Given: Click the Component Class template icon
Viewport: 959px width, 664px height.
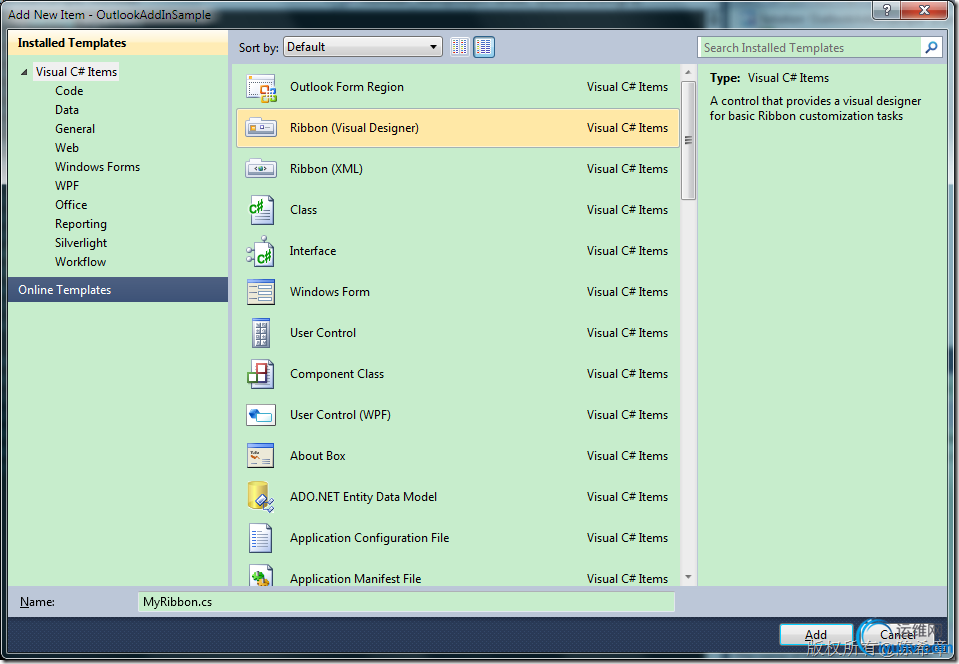Looking at the screenshot, I should point(261,374).
